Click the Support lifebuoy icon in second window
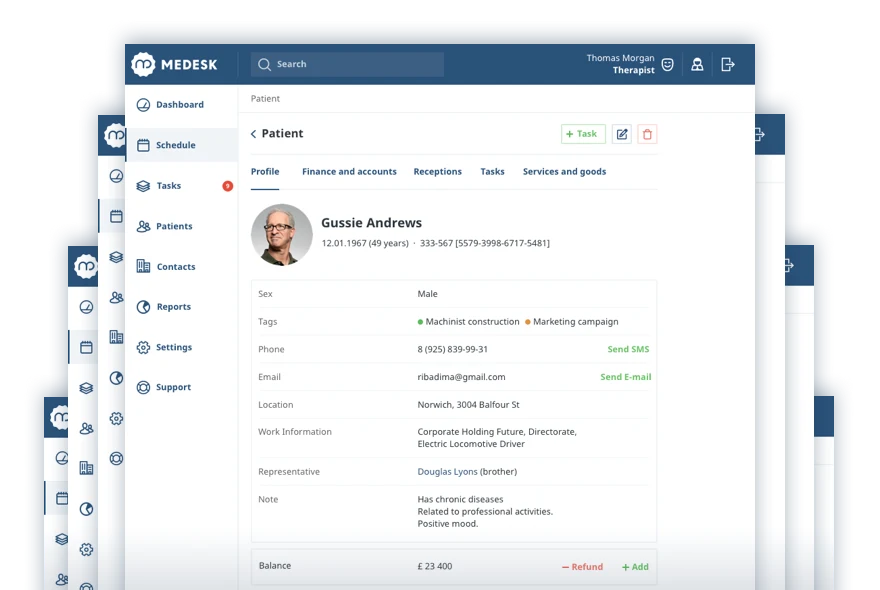The height and width of the screenshot is (590, 880). pyautogui.click(x=116, y=459)
